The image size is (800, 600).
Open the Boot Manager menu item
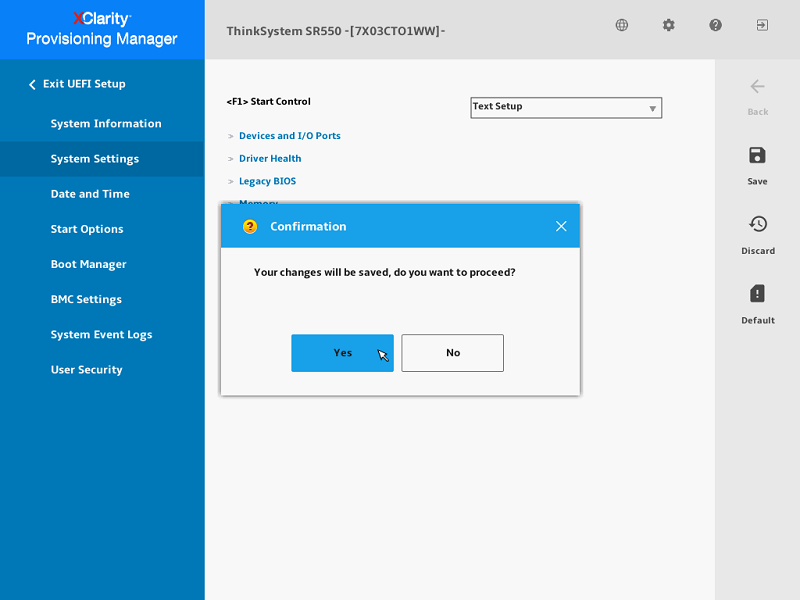(x=88, y=265)
